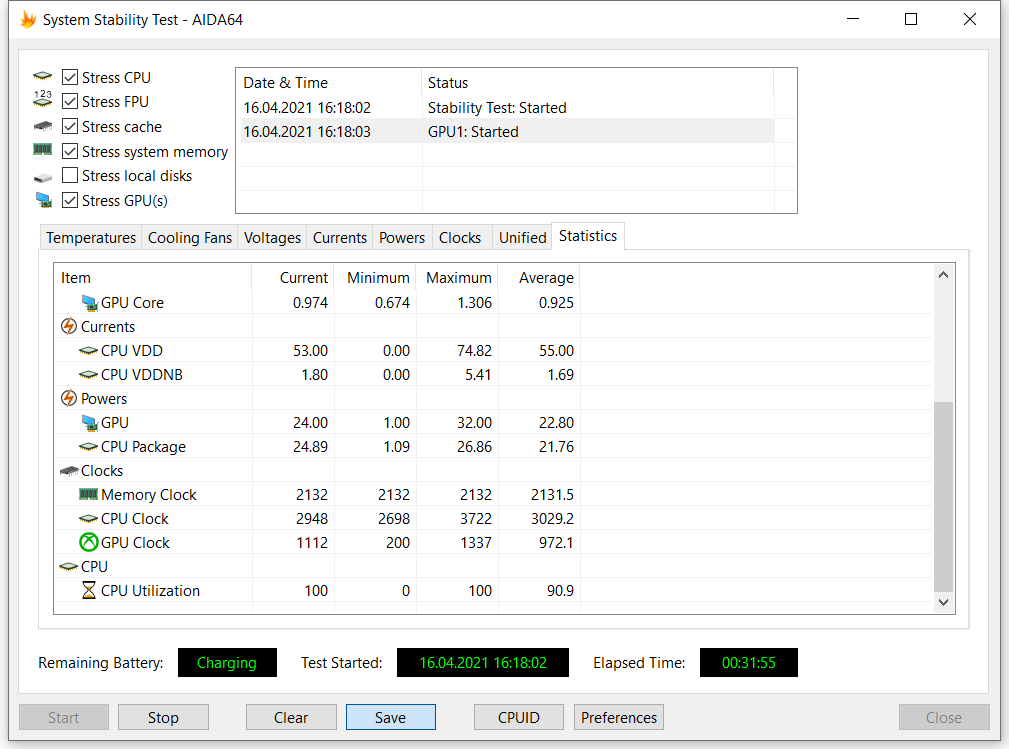Click the Powers lightning bolt icon
The height and width of the screenshot is (749, 1009).
pos(68,398)
